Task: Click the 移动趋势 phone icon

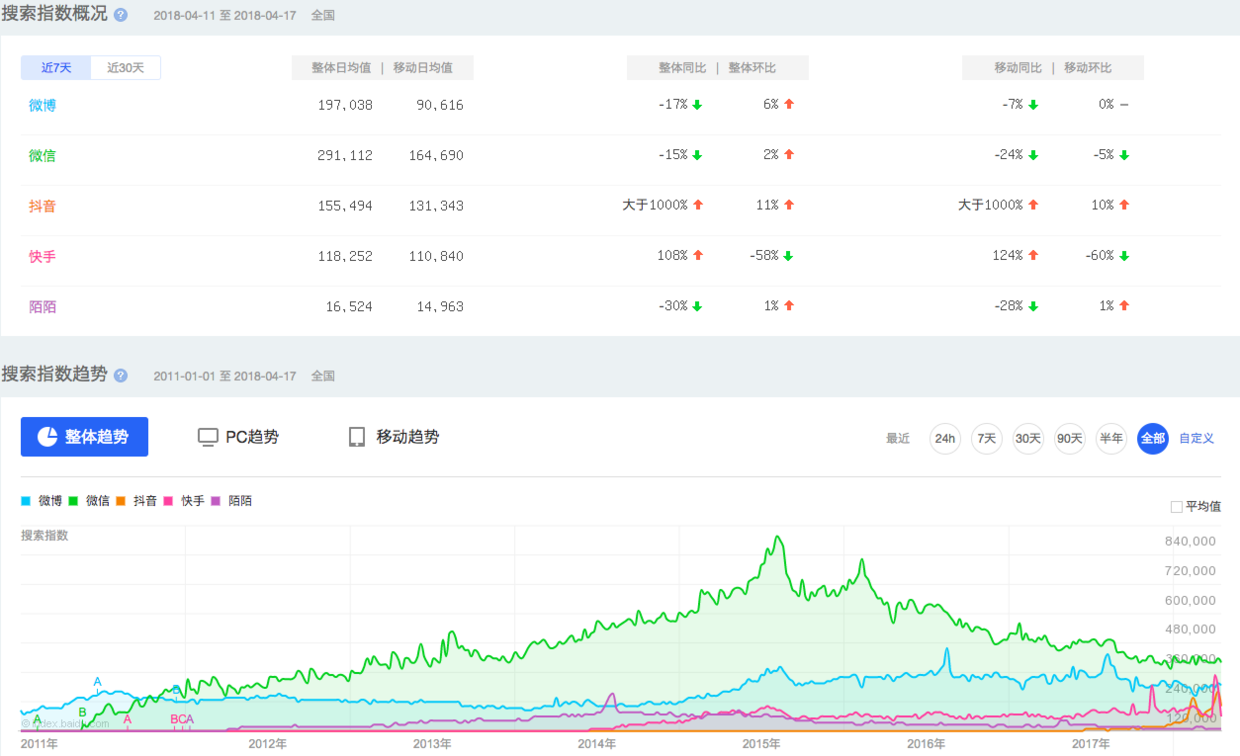Action: [x=356, y=436]
